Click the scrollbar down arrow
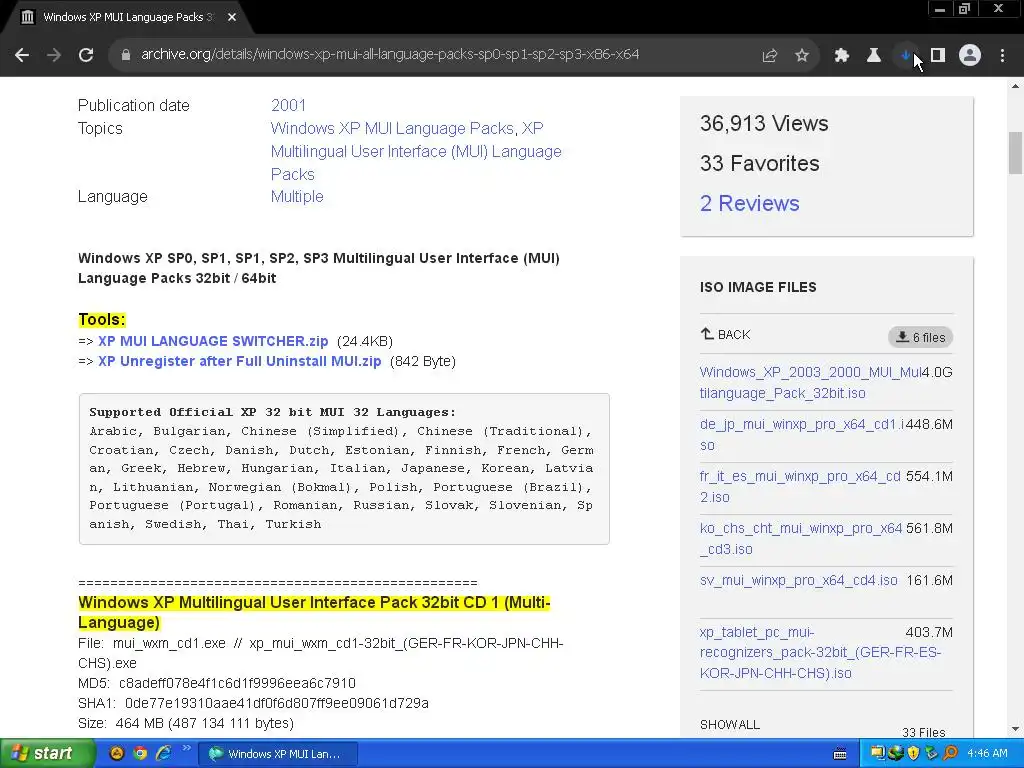1024x768 pixels. tap(1015, 729)
